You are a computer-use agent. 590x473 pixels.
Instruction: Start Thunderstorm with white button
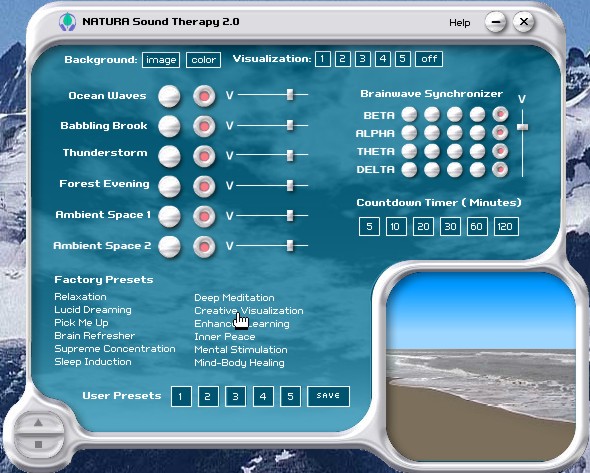pos(169,156)
